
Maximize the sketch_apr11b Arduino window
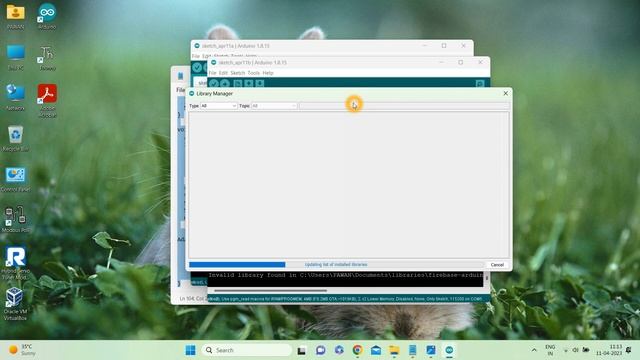460,62
